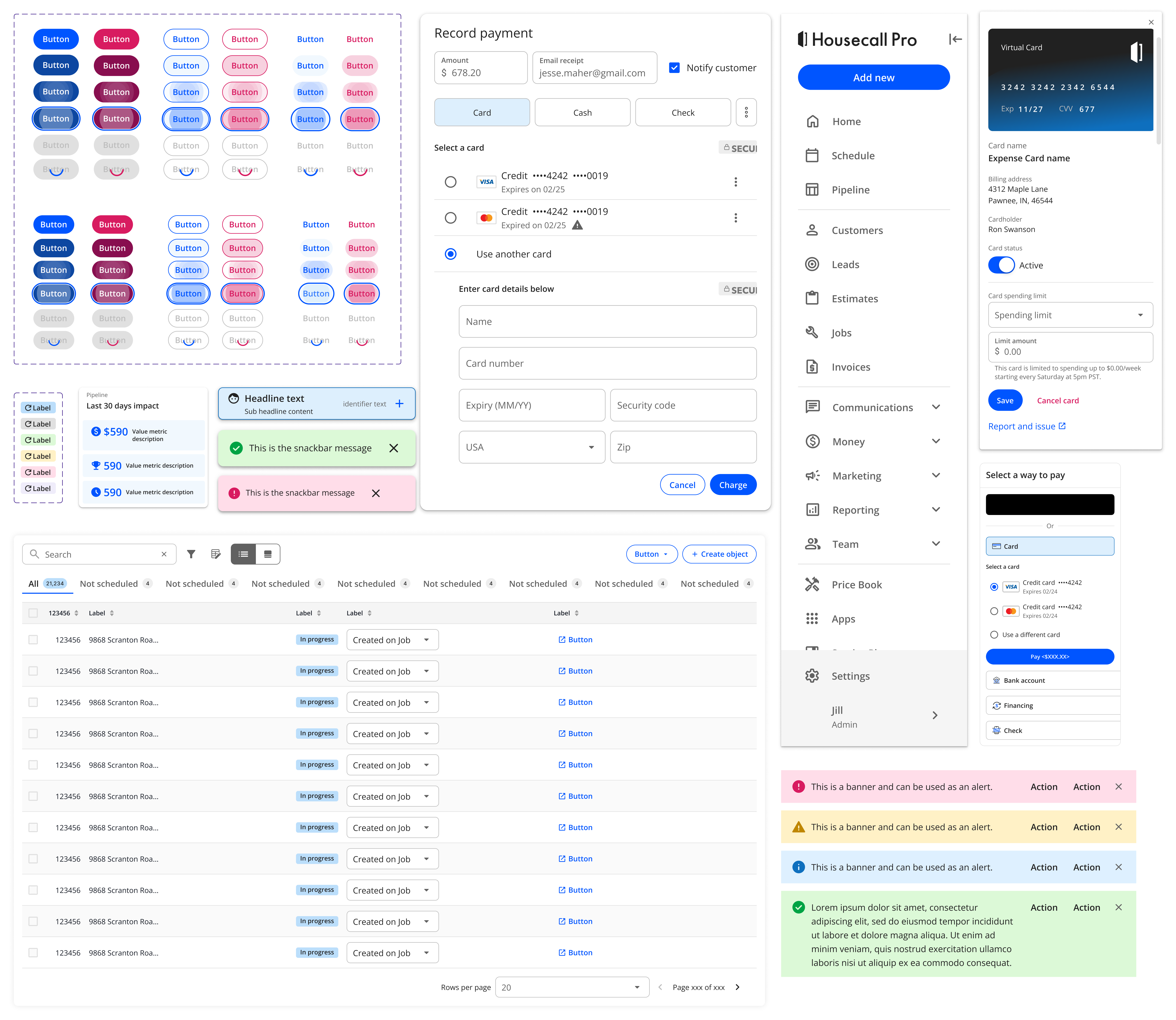Switch to the All 21,234 tab
The height and width of the screenshot is (1020, 1176).
pos(47,583)
